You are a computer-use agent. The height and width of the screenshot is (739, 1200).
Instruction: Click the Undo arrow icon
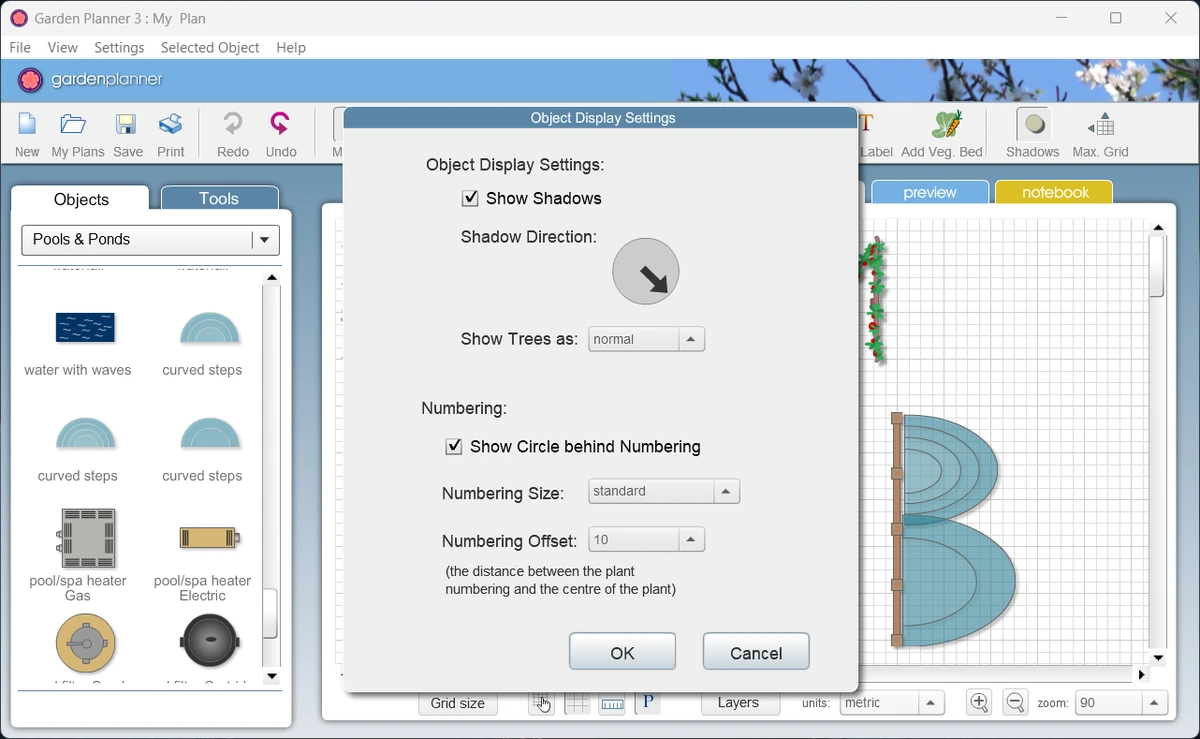[x=281, y=125]
